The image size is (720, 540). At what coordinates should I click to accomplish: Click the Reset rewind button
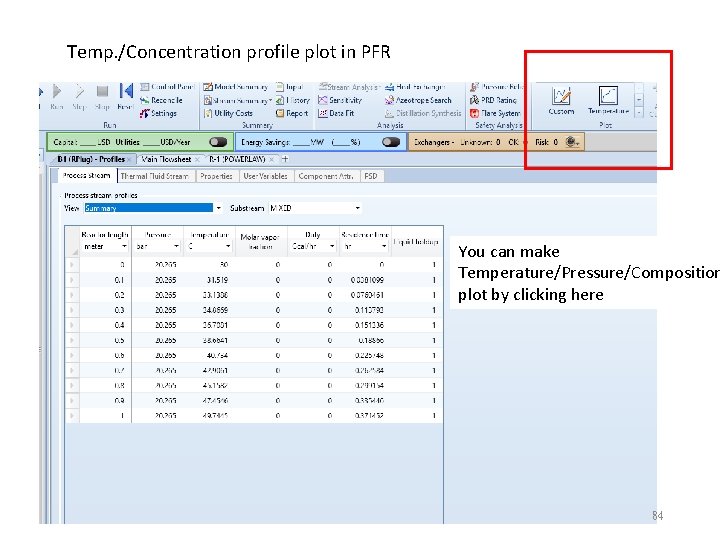coord(125,96)
